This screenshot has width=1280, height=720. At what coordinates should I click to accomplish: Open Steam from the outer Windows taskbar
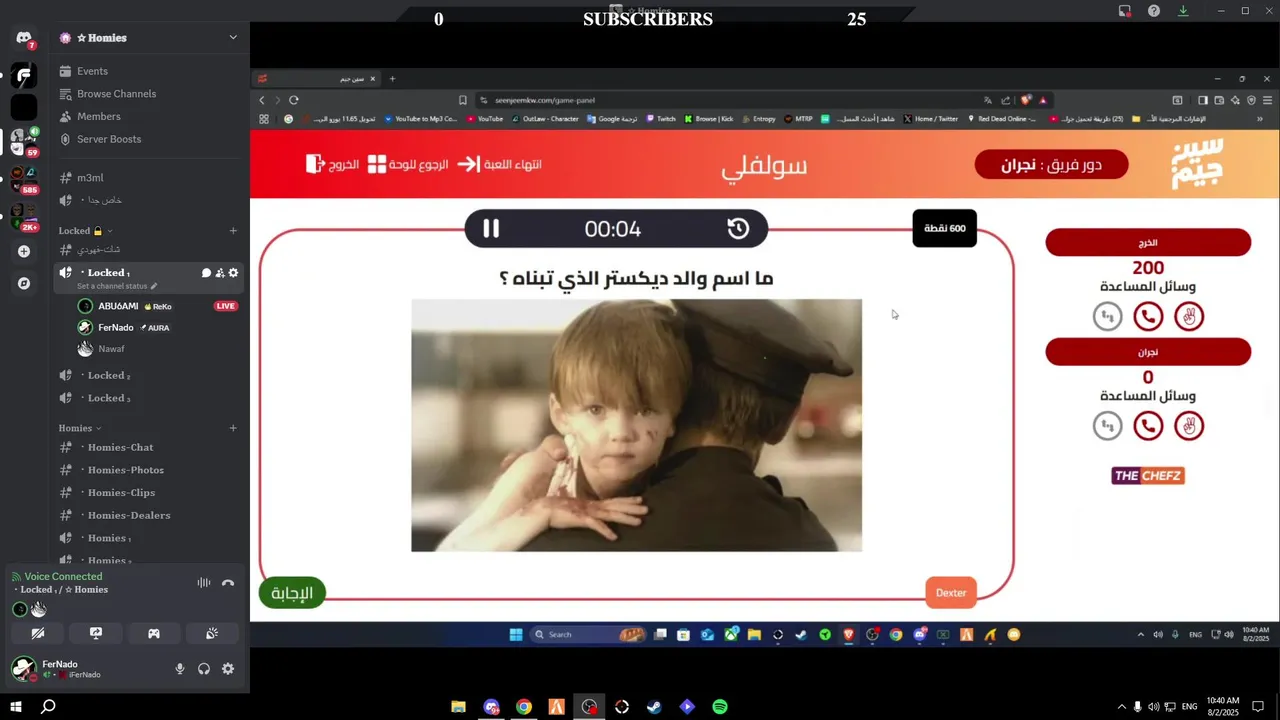coord(654,707)
